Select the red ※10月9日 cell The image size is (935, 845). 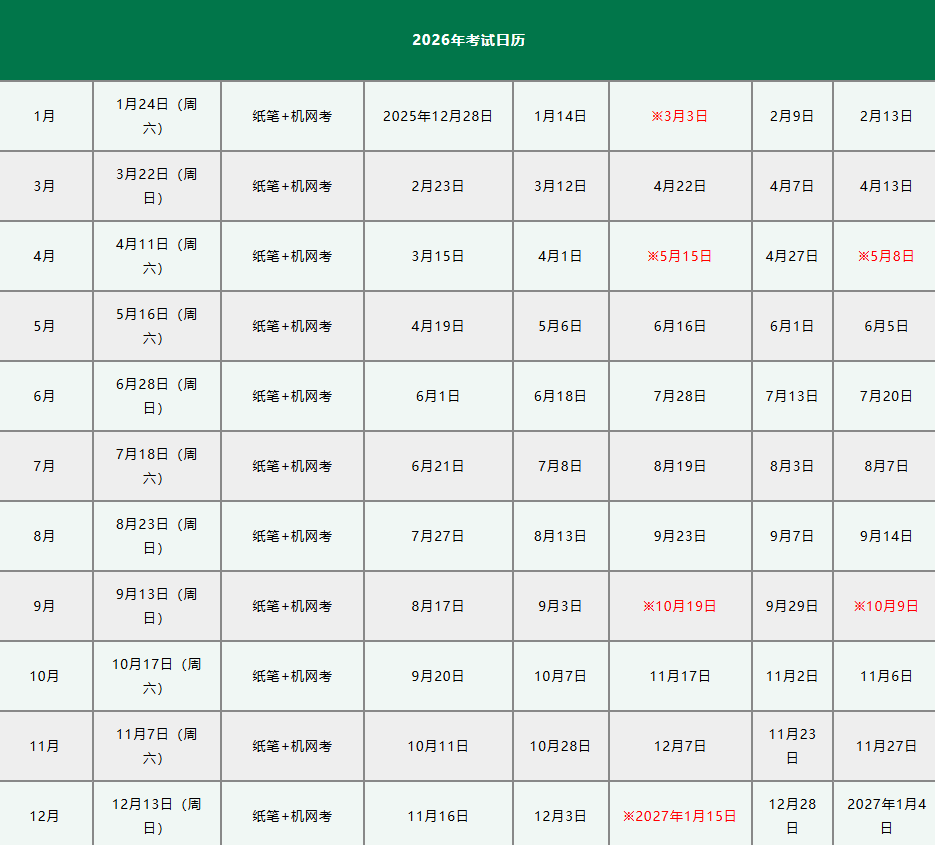click(885, 606)
